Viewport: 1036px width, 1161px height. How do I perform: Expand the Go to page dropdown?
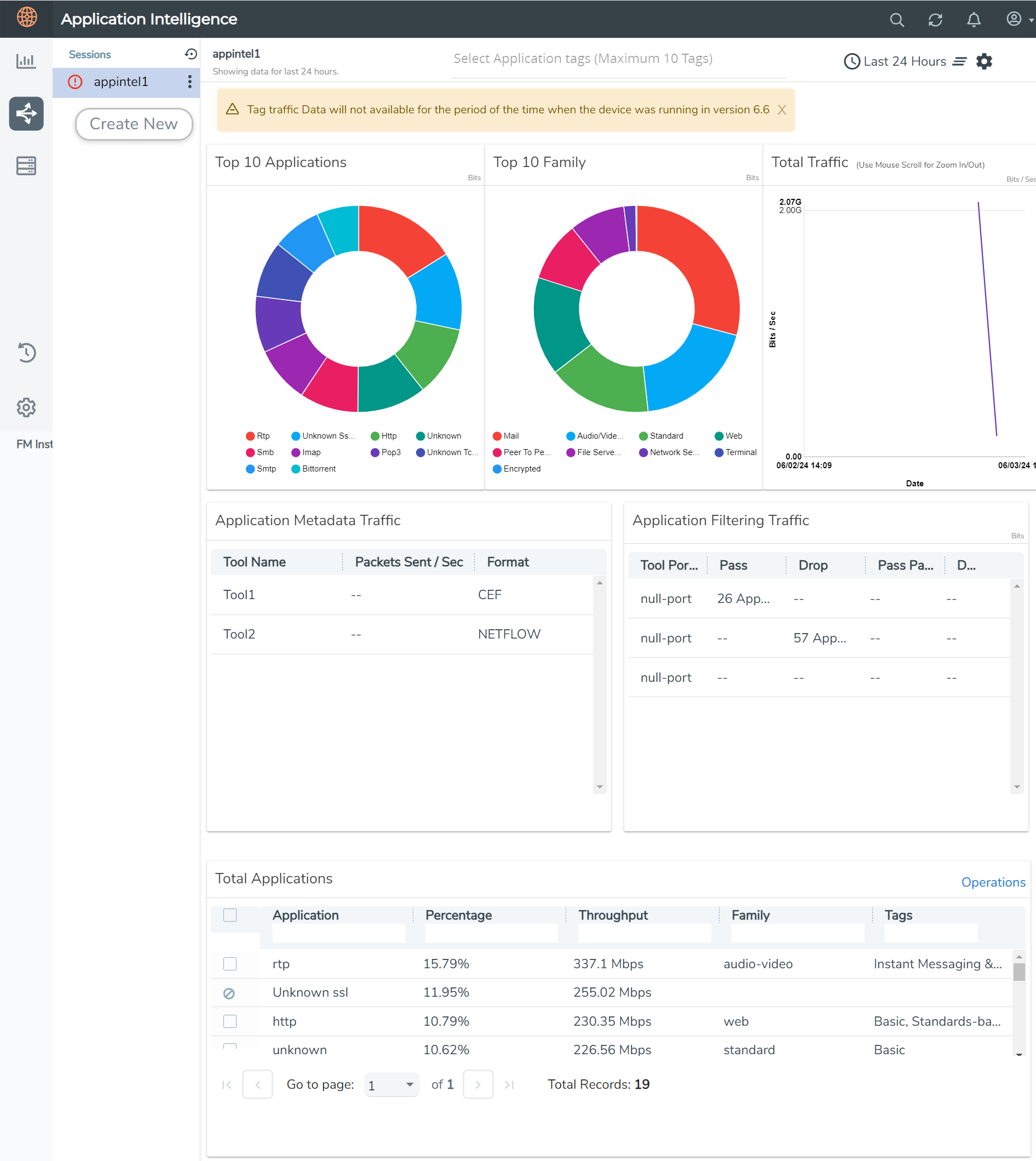click(392, 1084)
